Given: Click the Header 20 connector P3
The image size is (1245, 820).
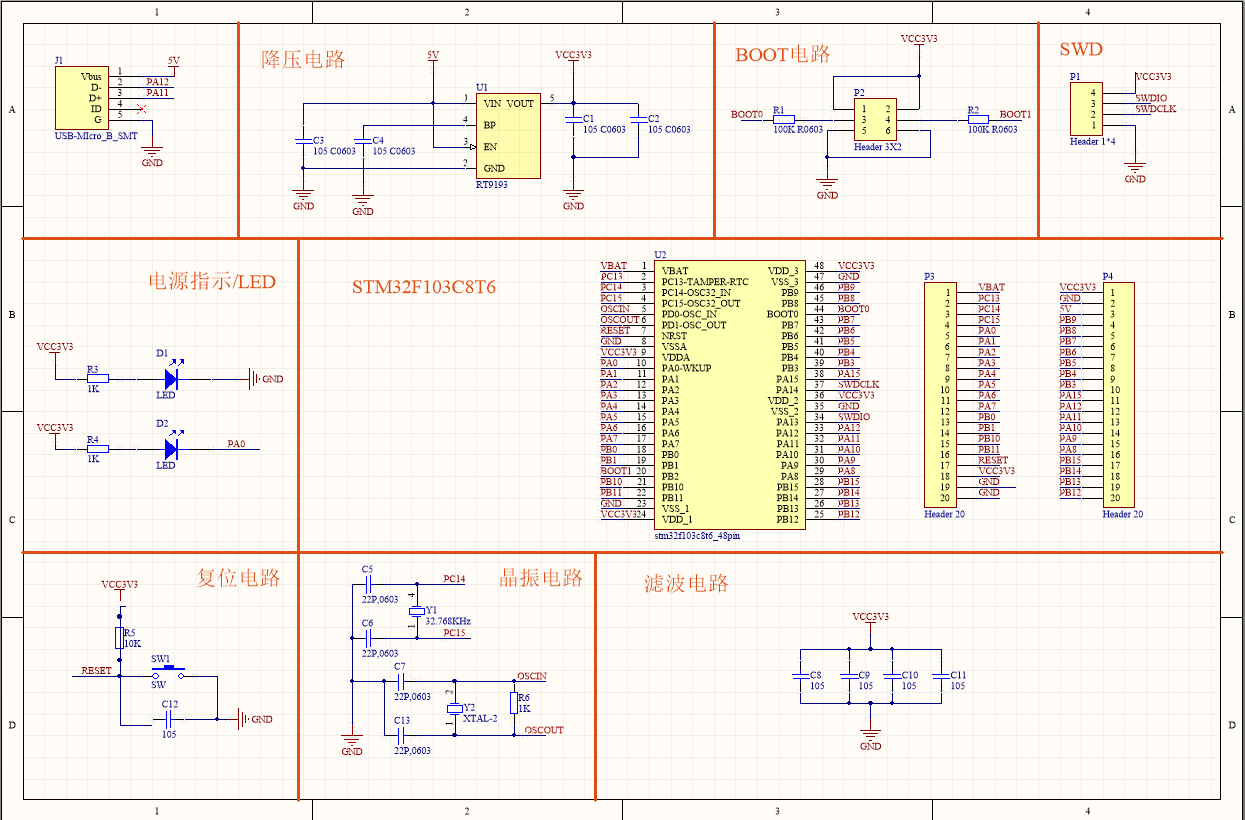Looking at the screenshot, I should pyautogui.click(x=939, y=393).
